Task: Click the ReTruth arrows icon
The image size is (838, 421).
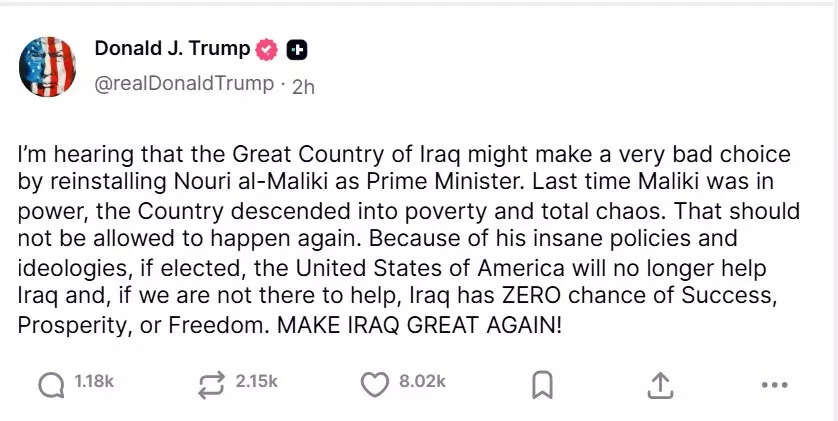Action: 211,383
